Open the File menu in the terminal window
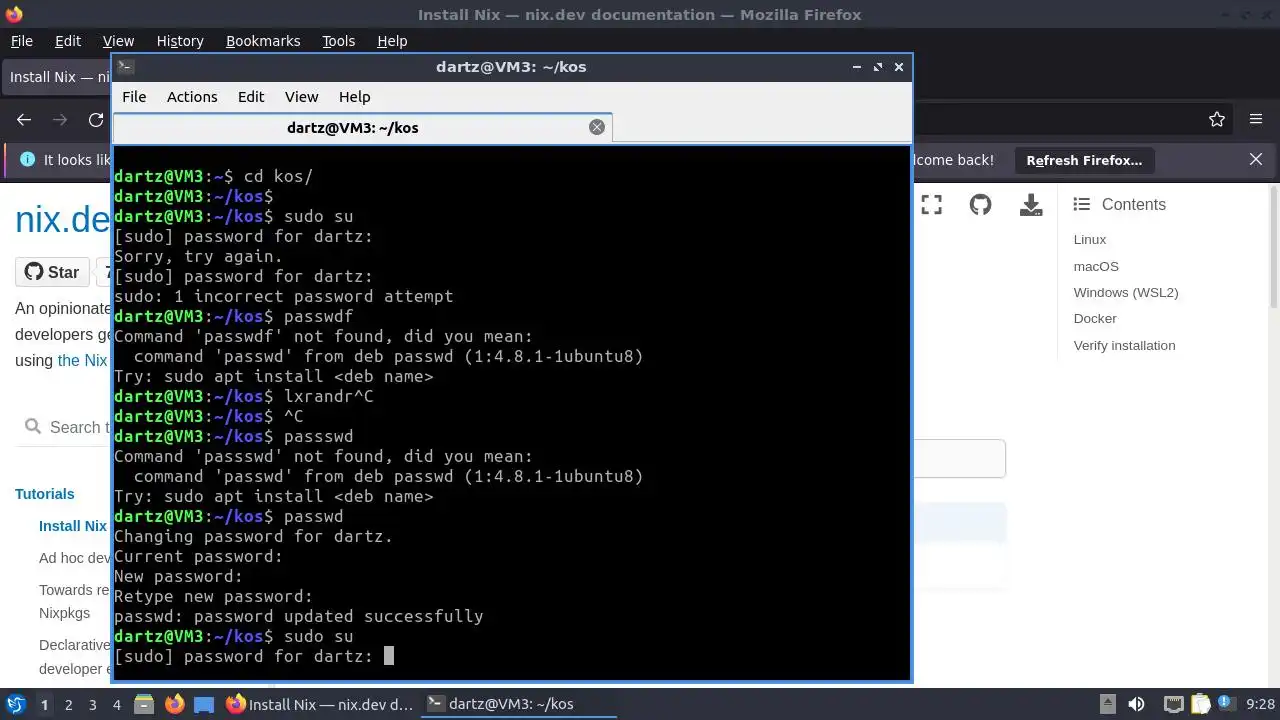 click(134, 97)
